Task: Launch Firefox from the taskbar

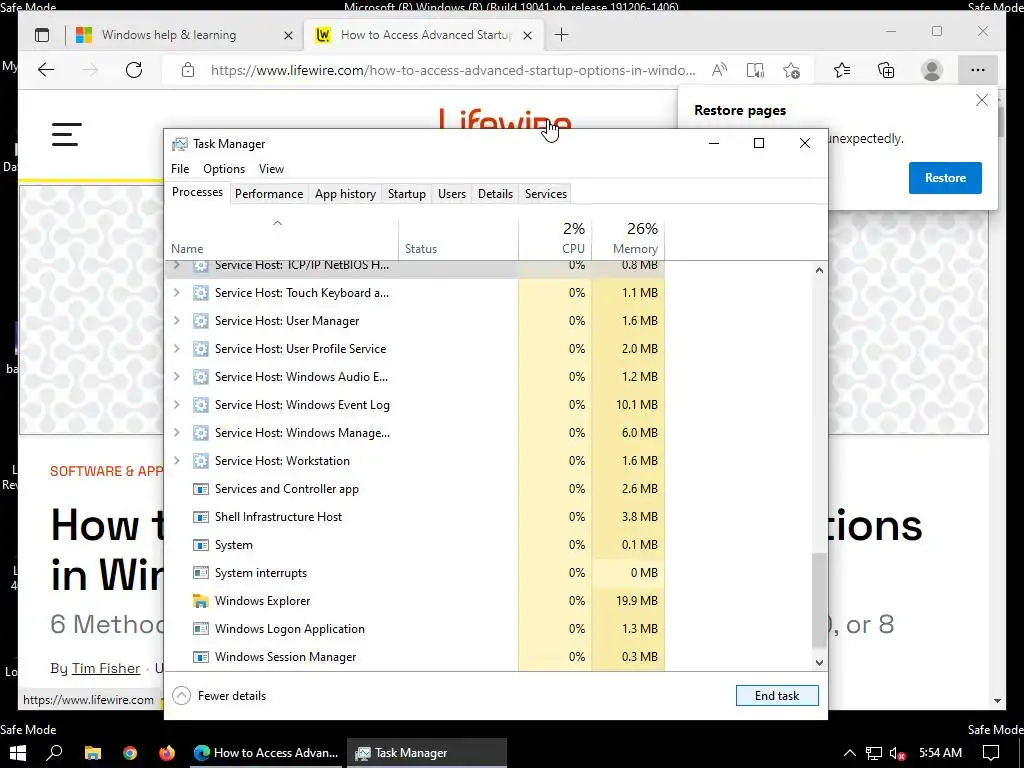Action: tap(167, 753)
